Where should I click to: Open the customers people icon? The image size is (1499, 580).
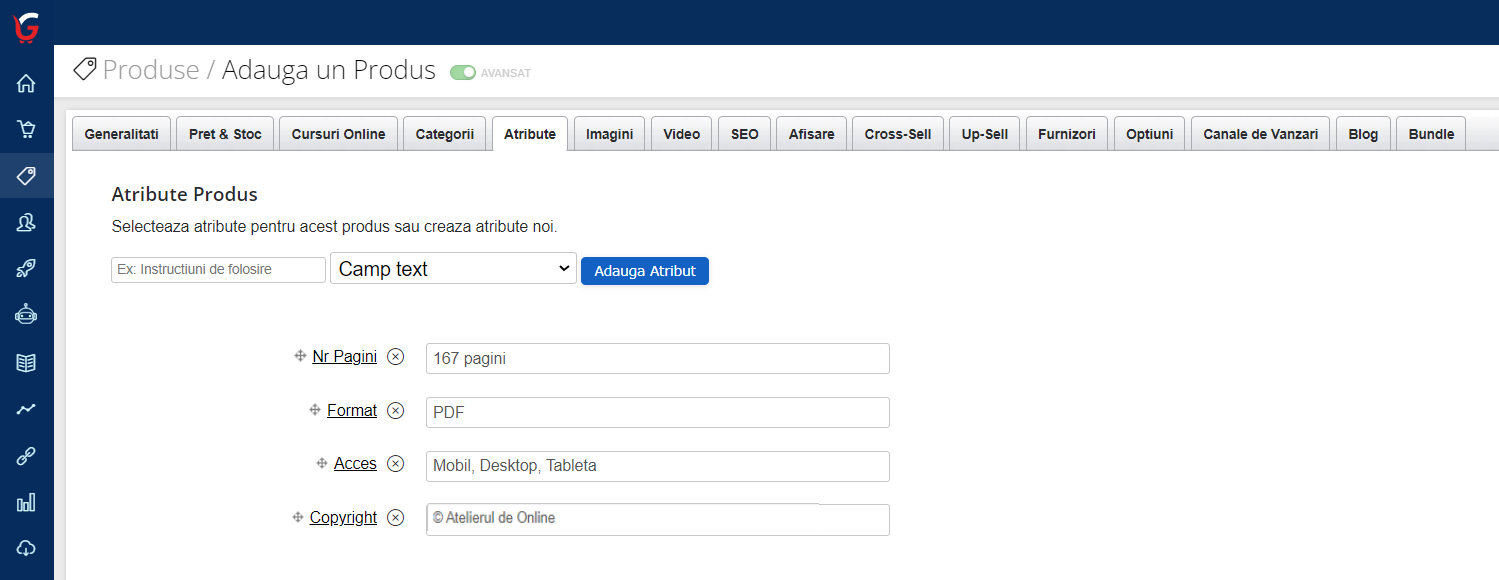25,222
